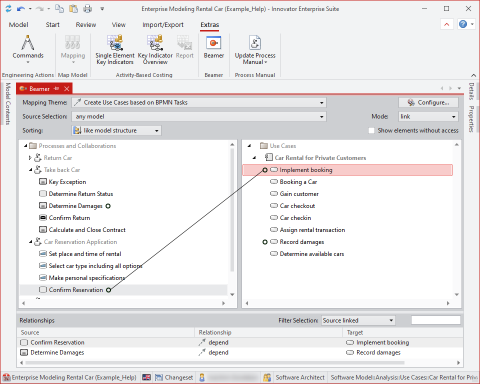480x384 pixels.
Task: Expand the Return Car tree node
Action: pyautogui.click(x=30, y=158)
